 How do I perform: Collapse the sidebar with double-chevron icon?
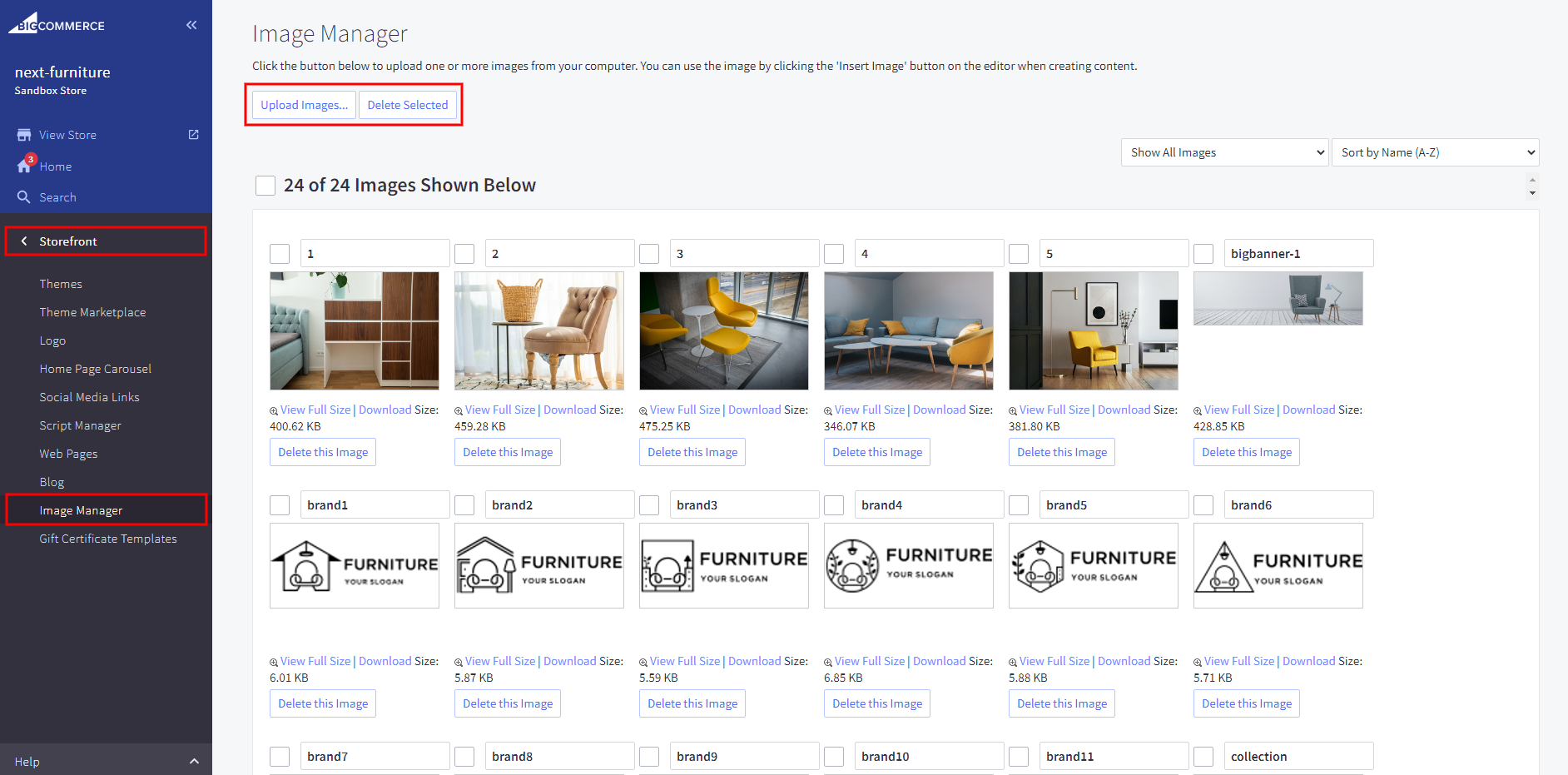(x=191, y=25)
